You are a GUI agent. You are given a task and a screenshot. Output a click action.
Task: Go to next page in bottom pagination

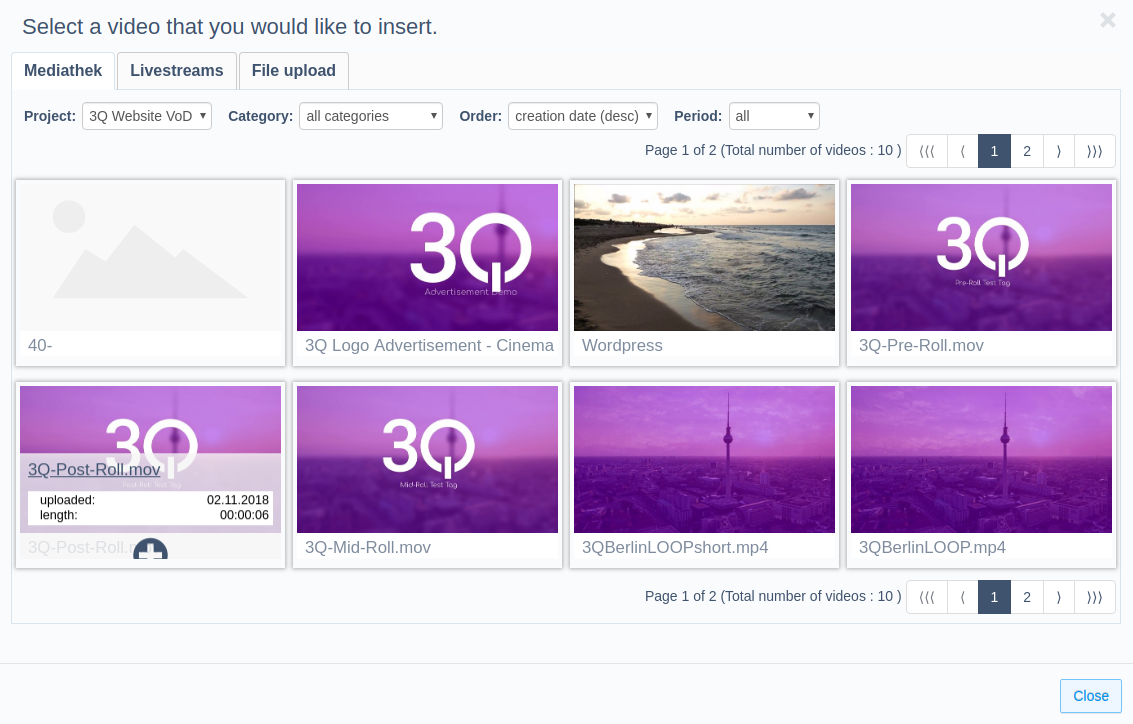(x=1059, y=597)
